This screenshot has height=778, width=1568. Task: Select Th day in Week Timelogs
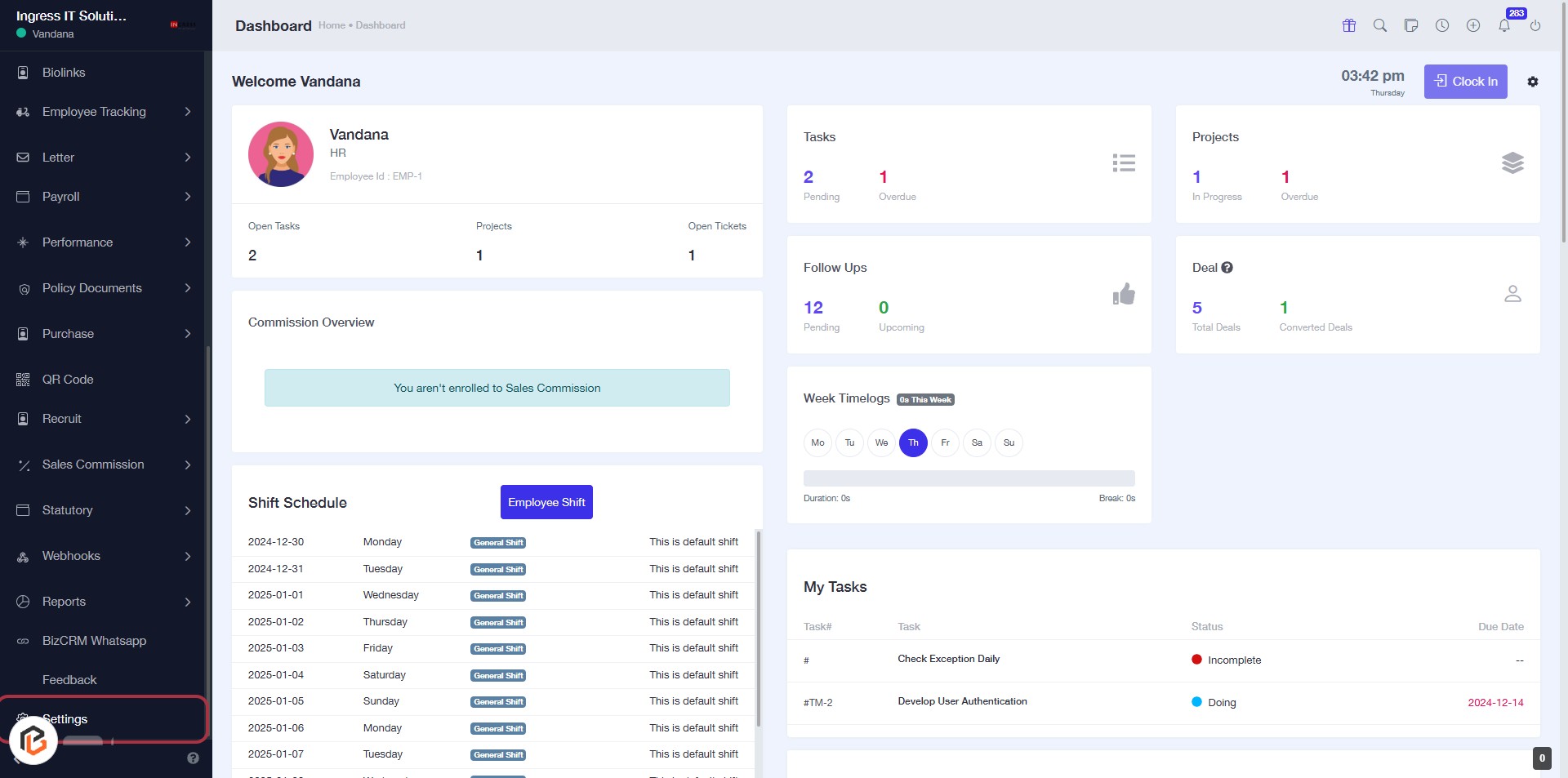click(x=913, y=442)
